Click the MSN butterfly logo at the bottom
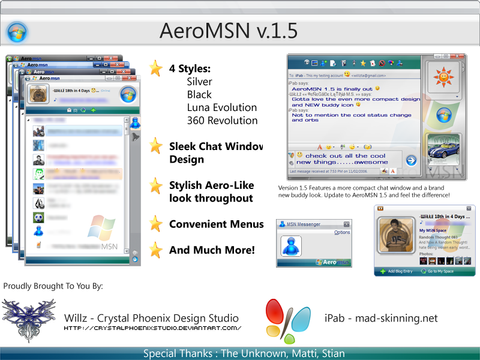 [x=289, y=321]
